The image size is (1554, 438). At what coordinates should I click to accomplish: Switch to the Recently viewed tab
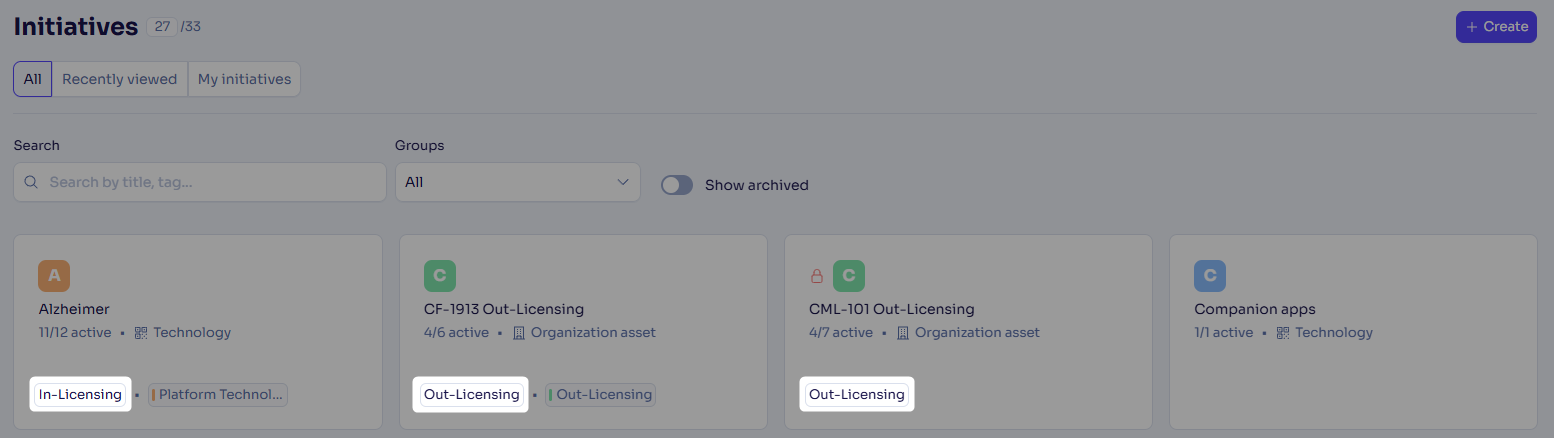coord(120,79)
